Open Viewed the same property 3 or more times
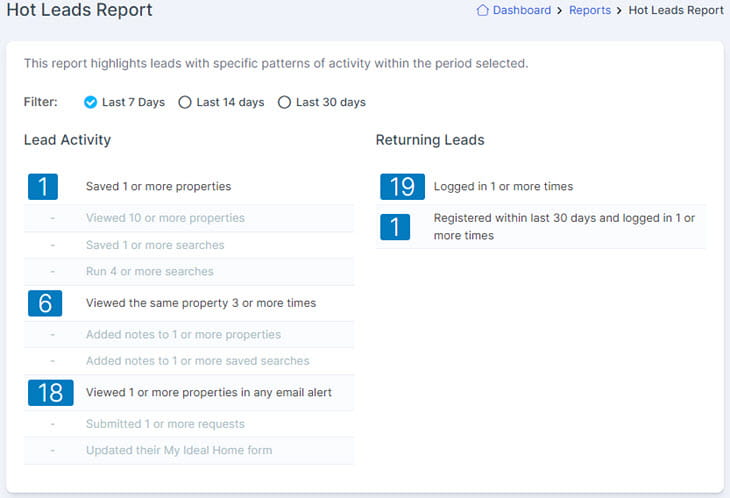 [x=189, y=303]
